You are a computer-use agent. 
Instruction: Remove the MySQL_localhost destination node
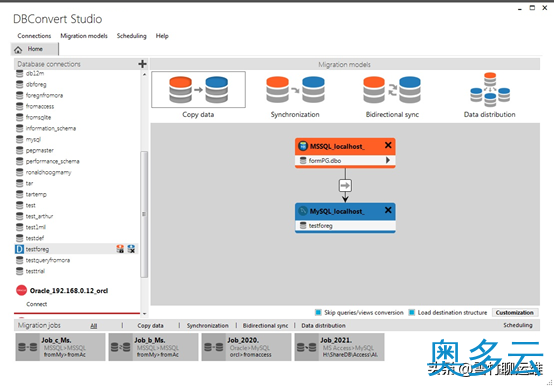tap(388, 210)
